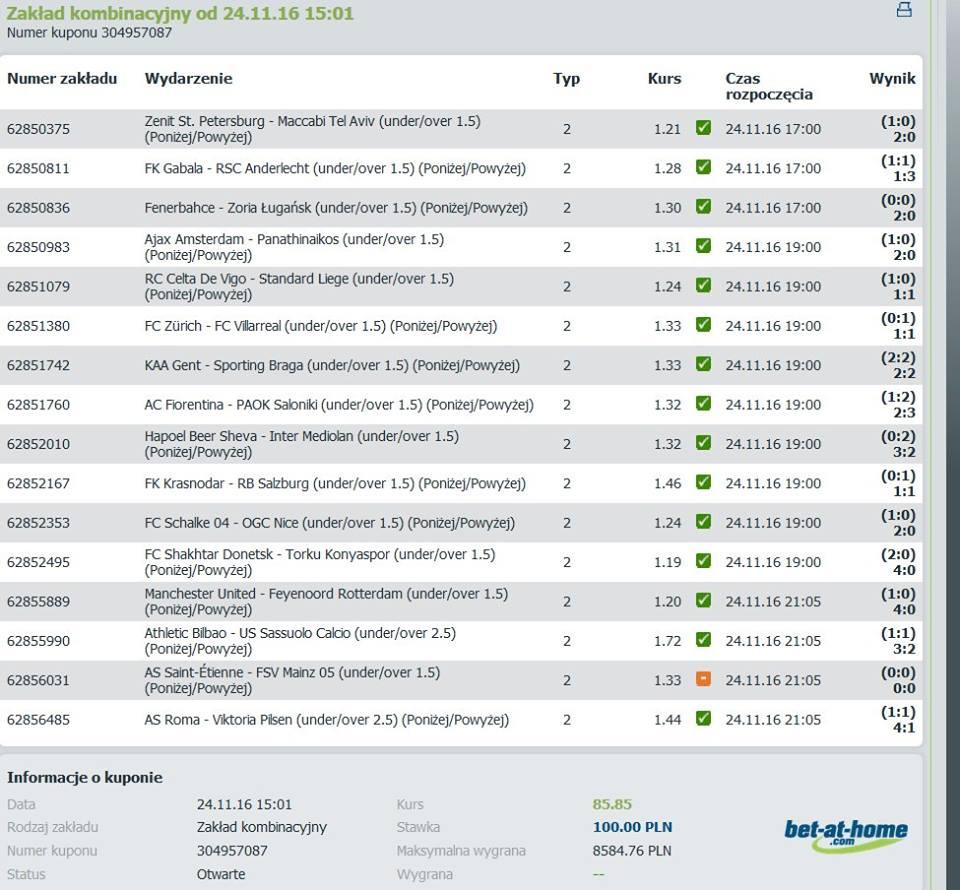Select bet number 62850836

[39, 208]
